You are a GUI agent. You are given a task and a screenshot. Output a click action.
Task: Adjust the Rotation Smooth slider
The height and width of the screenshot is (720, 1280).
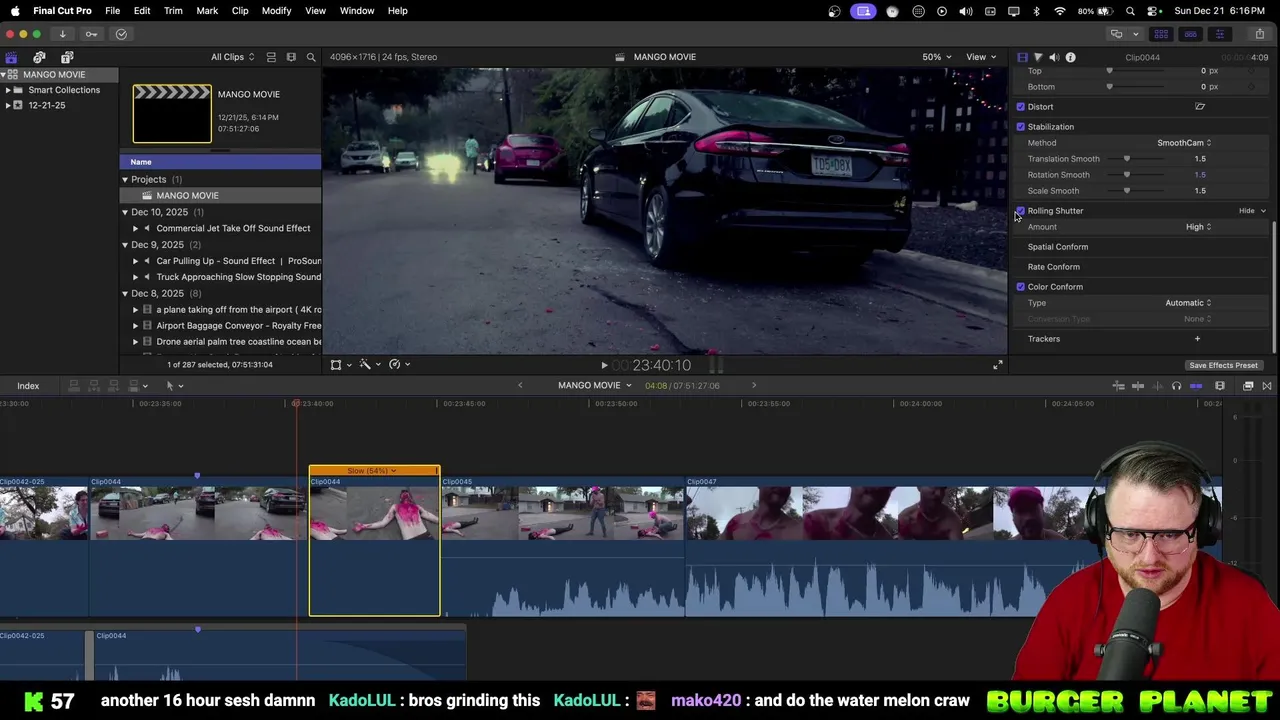point(1127,175)
